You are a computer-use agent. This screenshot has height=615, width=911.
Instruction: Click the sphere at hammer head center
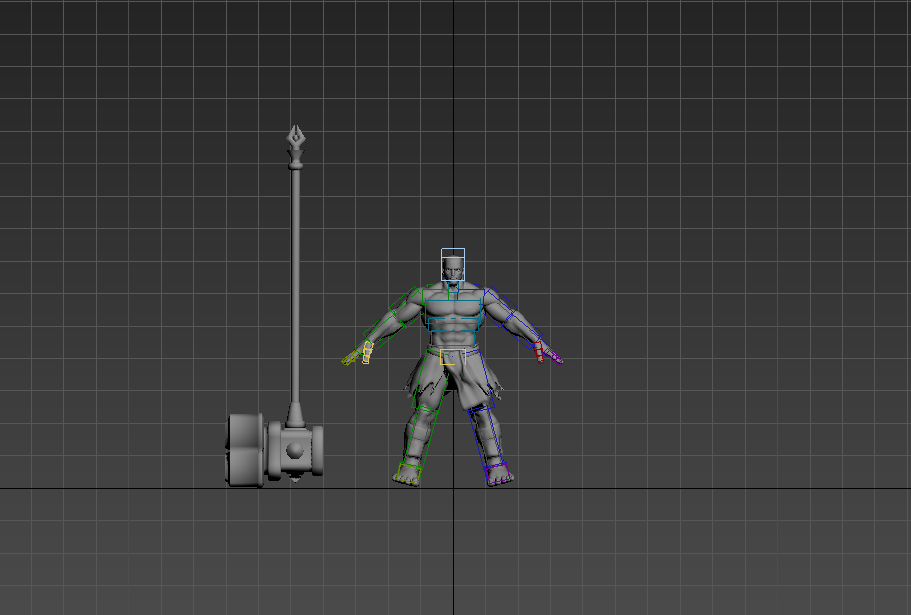(295, 451)
